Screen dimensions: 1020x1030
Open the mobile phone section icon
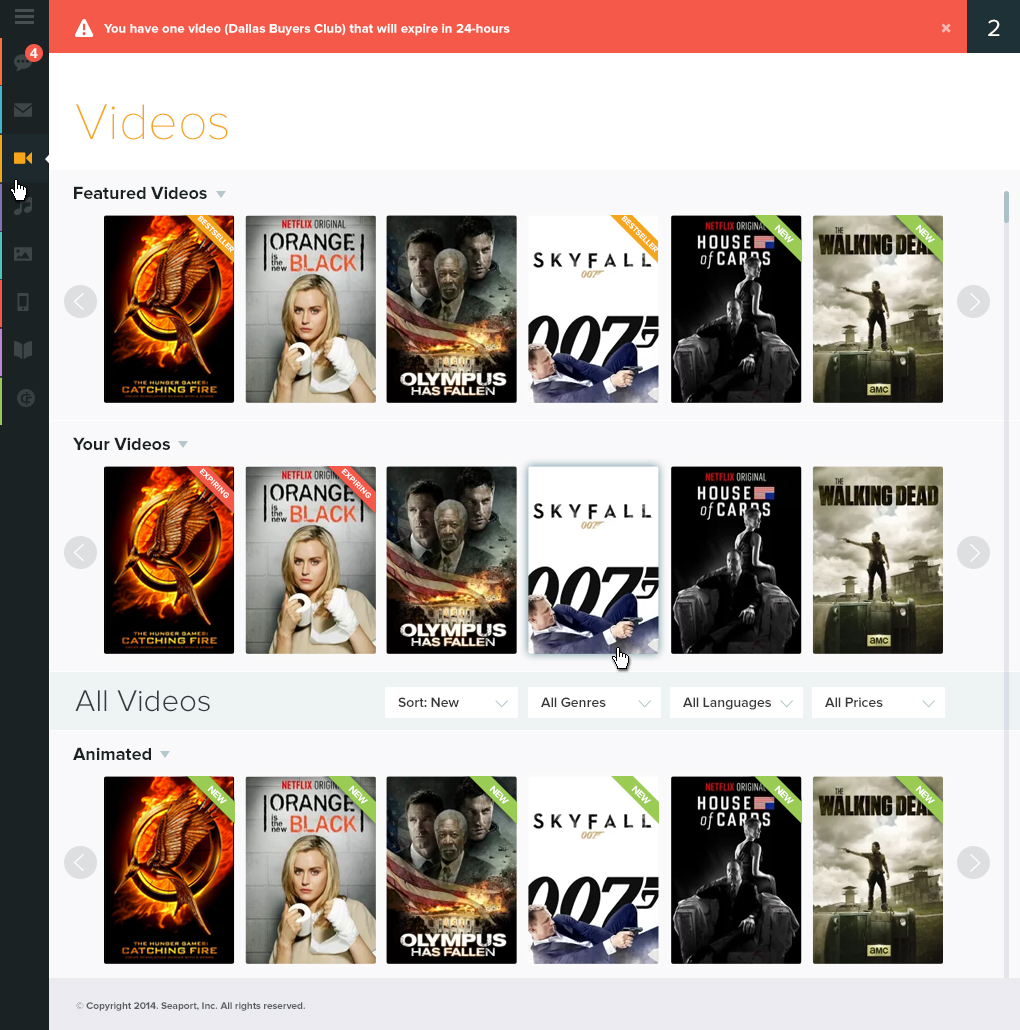coord(24,302)
